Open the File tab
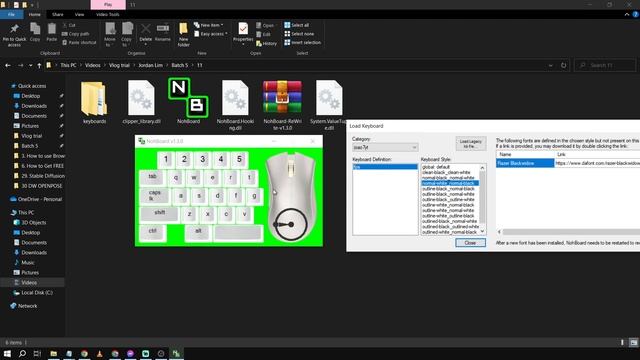 click(x=11, y=14)
